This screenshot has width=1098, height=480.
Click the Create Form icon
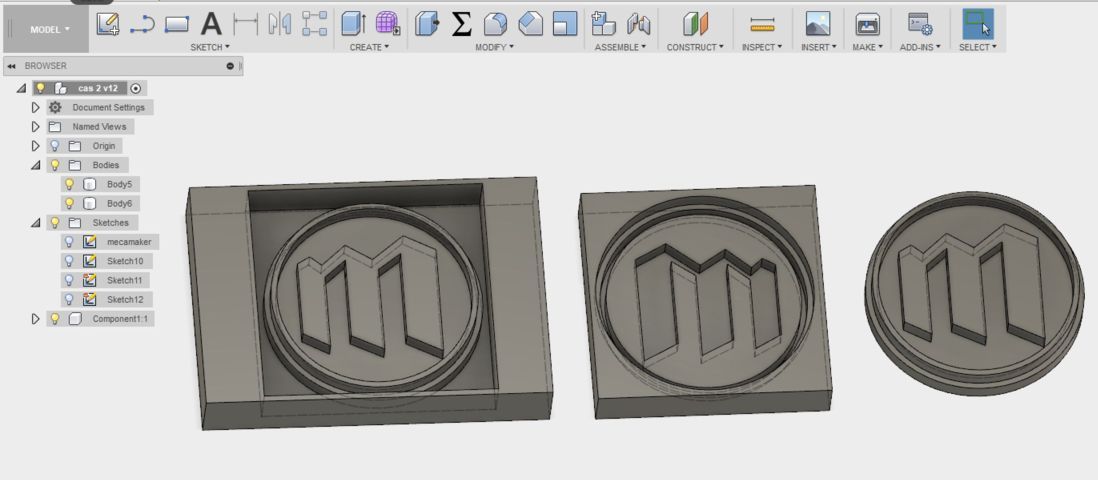point(387,25)
